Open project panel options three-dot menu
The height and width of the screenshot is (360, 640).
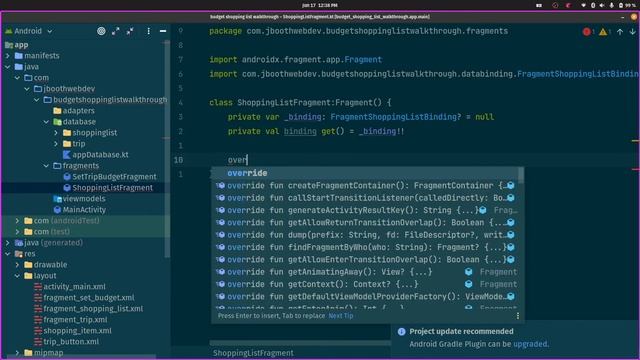149,31
